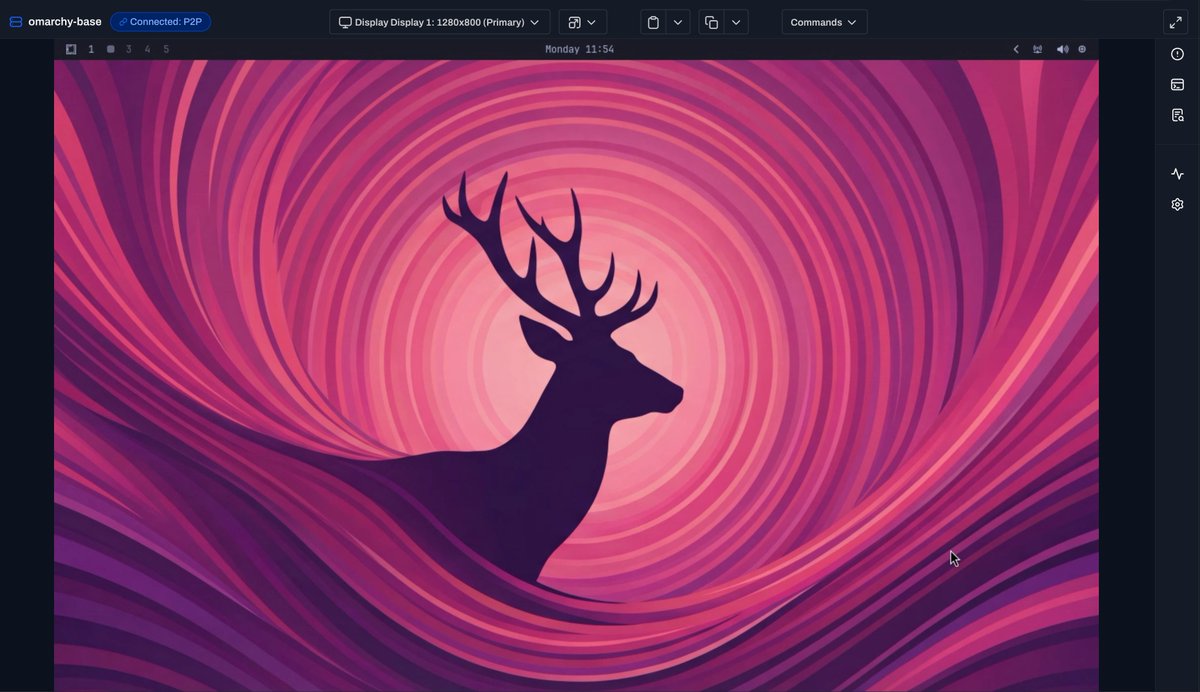Click the omarchy-base server icon
The height and width of the screenshot is (692, 1200).
point(16,22)
